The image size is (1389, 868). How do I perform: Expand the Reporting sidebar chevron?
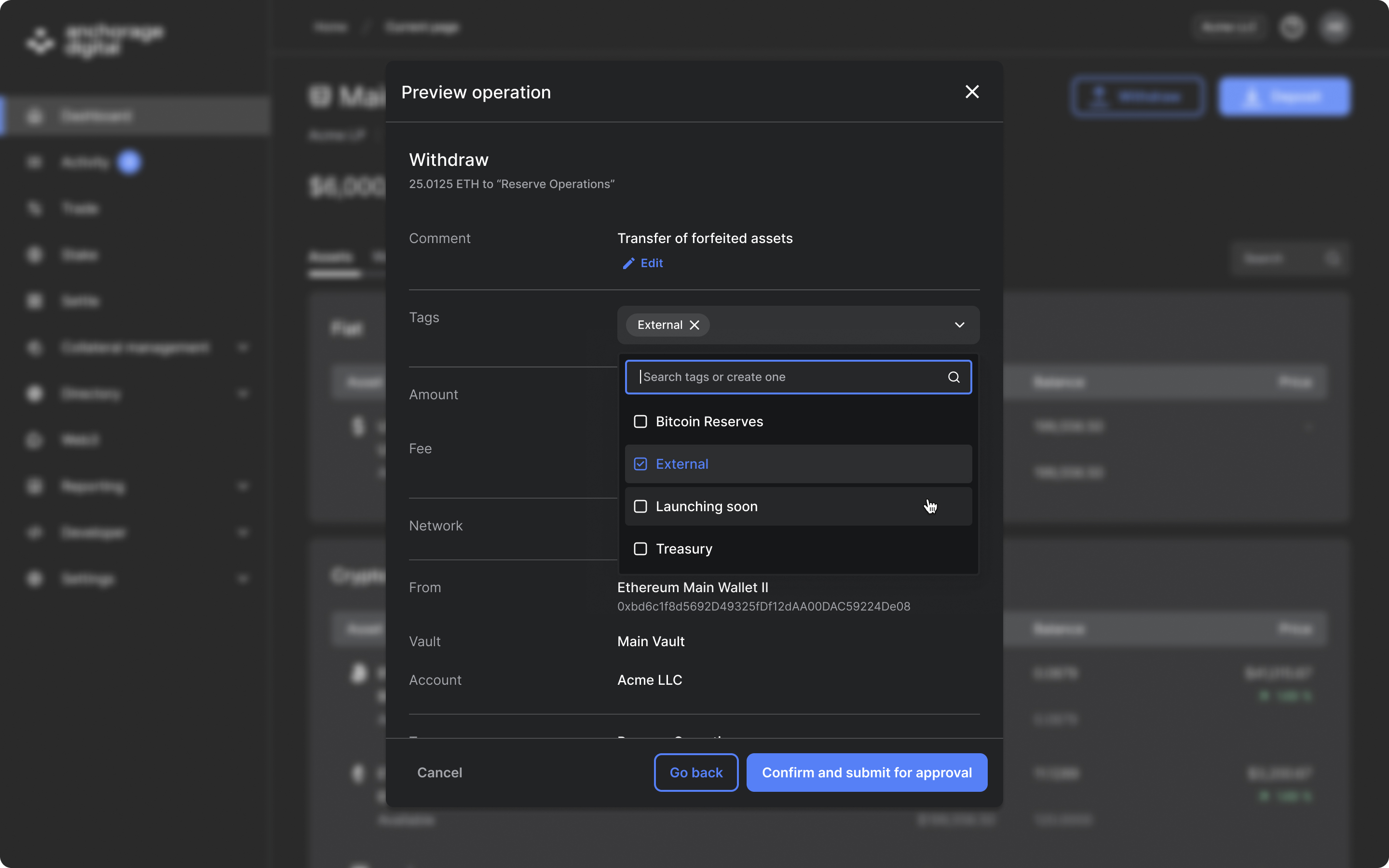[x=243, y=486]
